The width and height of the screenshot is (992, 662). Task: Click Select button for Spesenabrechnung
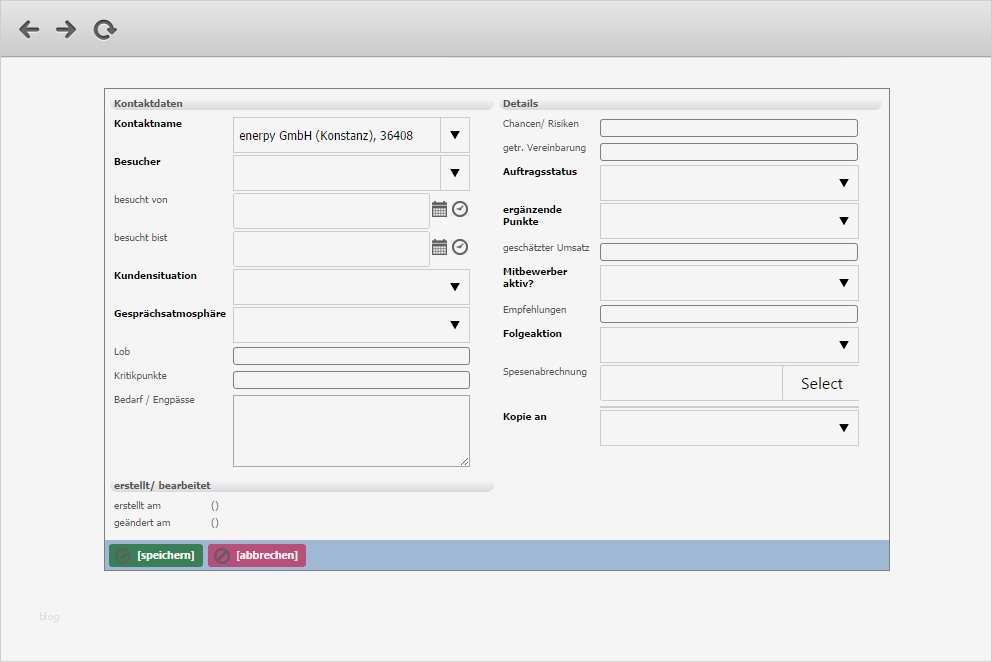(821, 383)
